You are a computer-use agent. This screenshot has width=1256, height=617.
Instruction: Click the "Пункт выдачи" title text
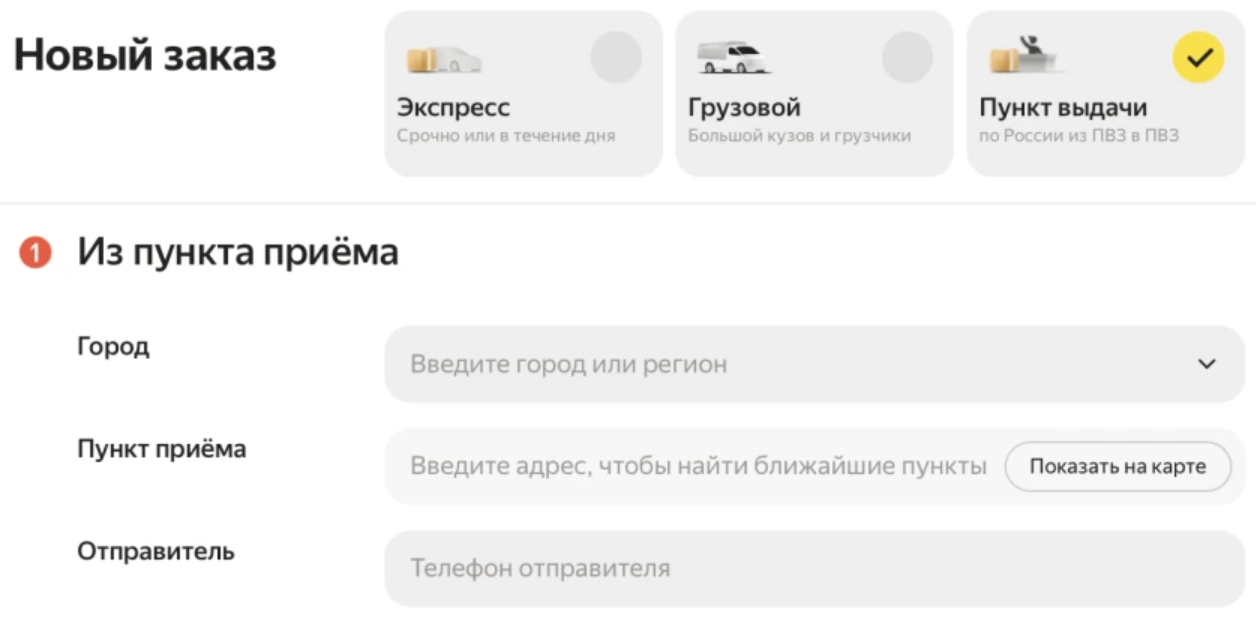[1063, 108]
